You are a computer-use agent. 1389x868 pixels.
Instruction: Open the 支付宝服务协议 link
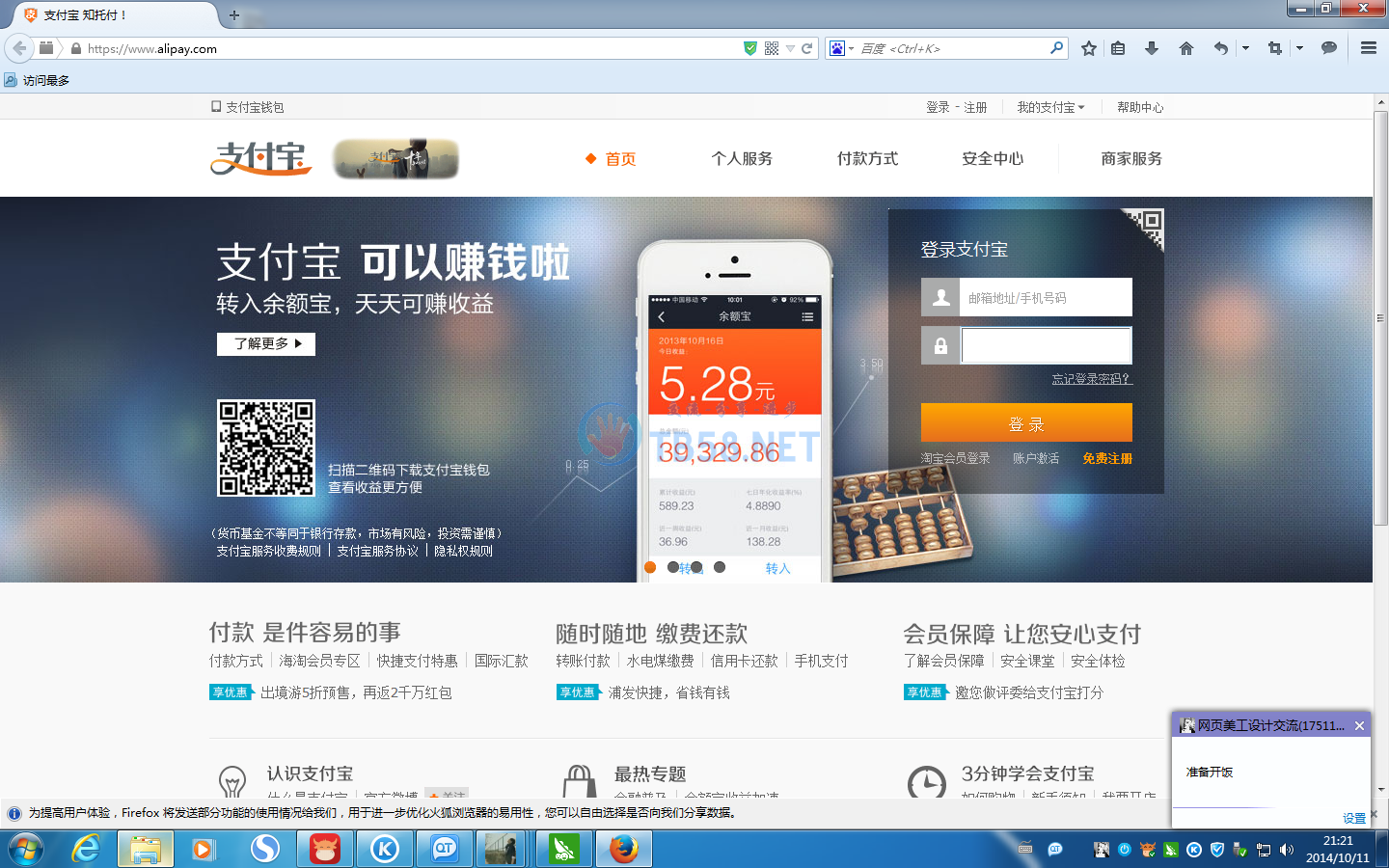click(x=377, y=551)
